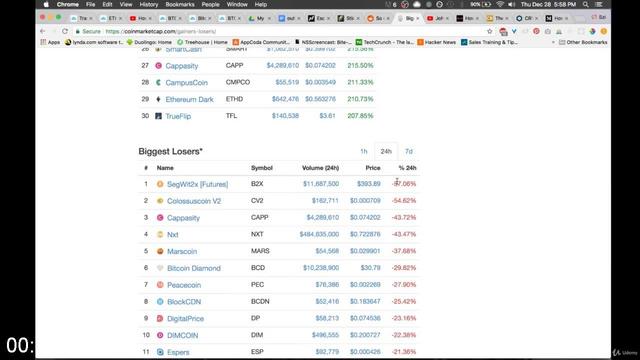Click the volume icon in menu bar
The image size is (640, 360).
click(x=511, y=4)
